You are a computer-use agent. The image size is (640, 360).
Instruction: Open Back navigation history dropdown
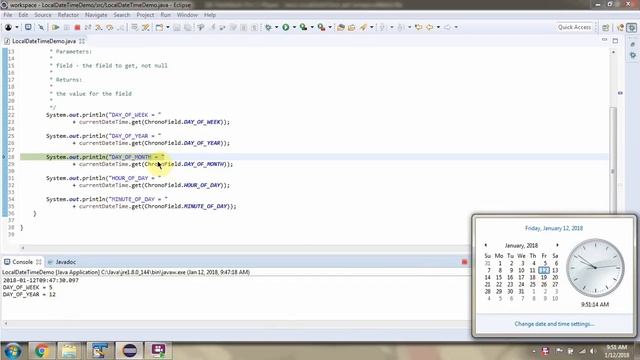point(438,27)
